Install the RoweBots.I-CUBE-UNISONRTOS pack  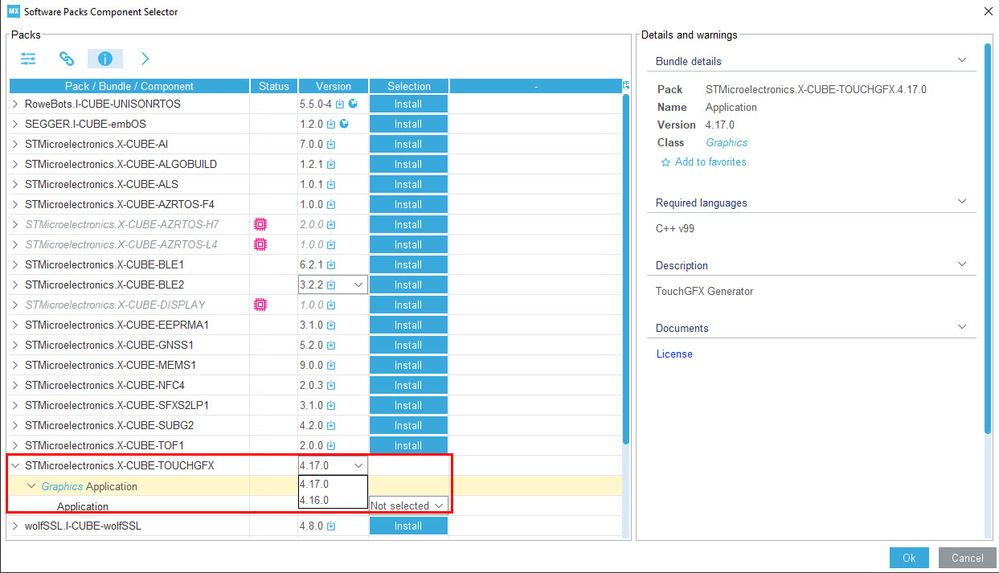click(408, 104)
